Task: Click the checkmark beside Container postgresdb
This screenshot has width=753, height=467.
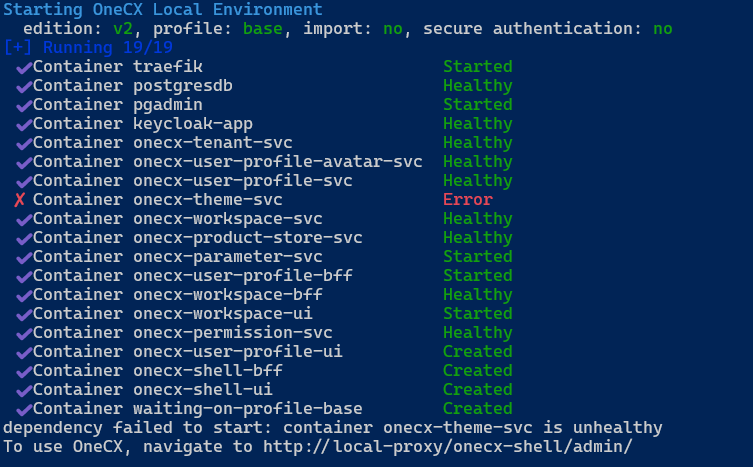Action: coord(24,86)
